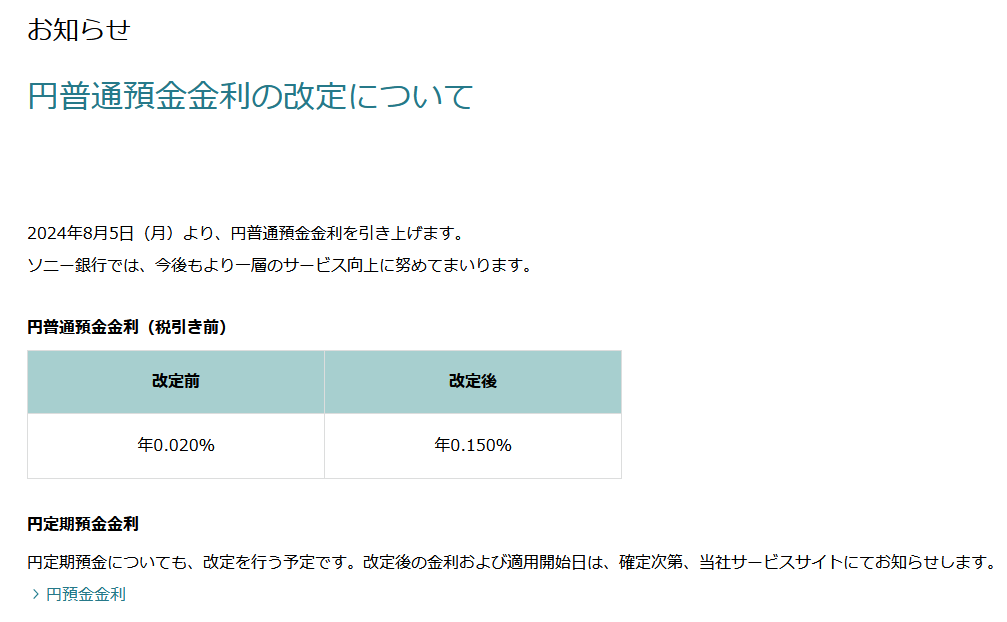Viewport: 1007px width, 622px height.
Task: Click the 改定後 table header cell
Action: 473,381
